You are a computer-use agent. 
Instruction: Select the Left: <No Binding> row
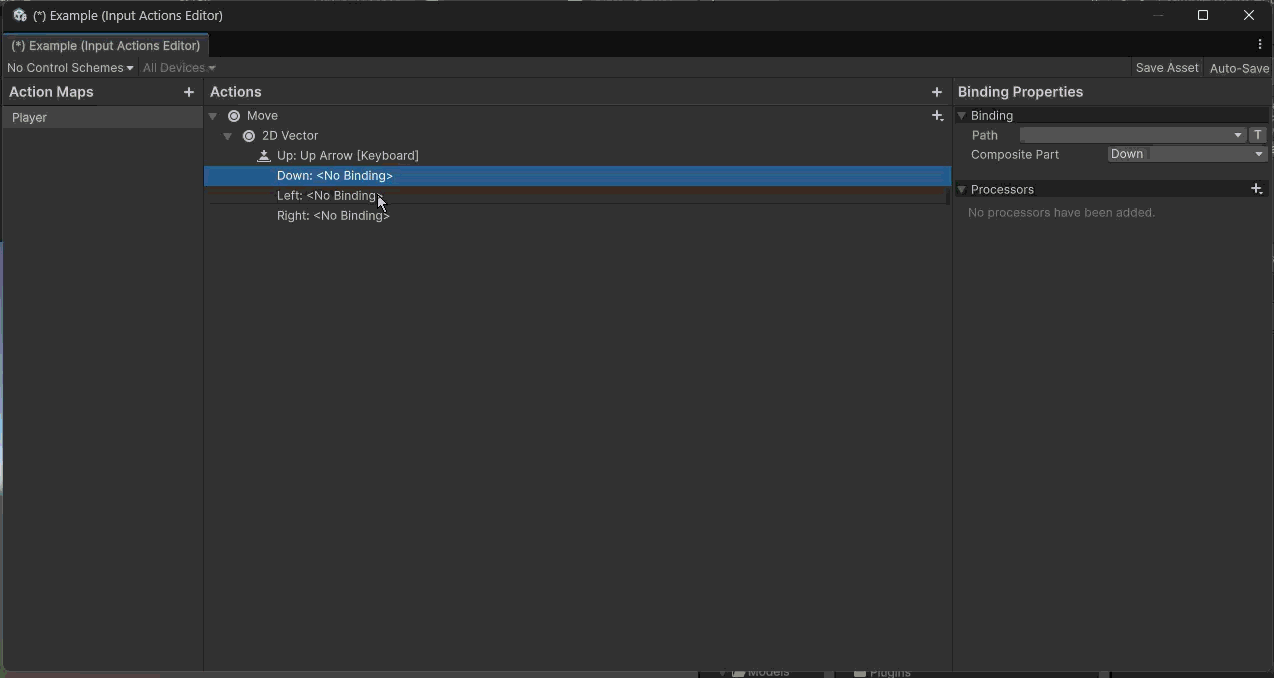(577, 196)
